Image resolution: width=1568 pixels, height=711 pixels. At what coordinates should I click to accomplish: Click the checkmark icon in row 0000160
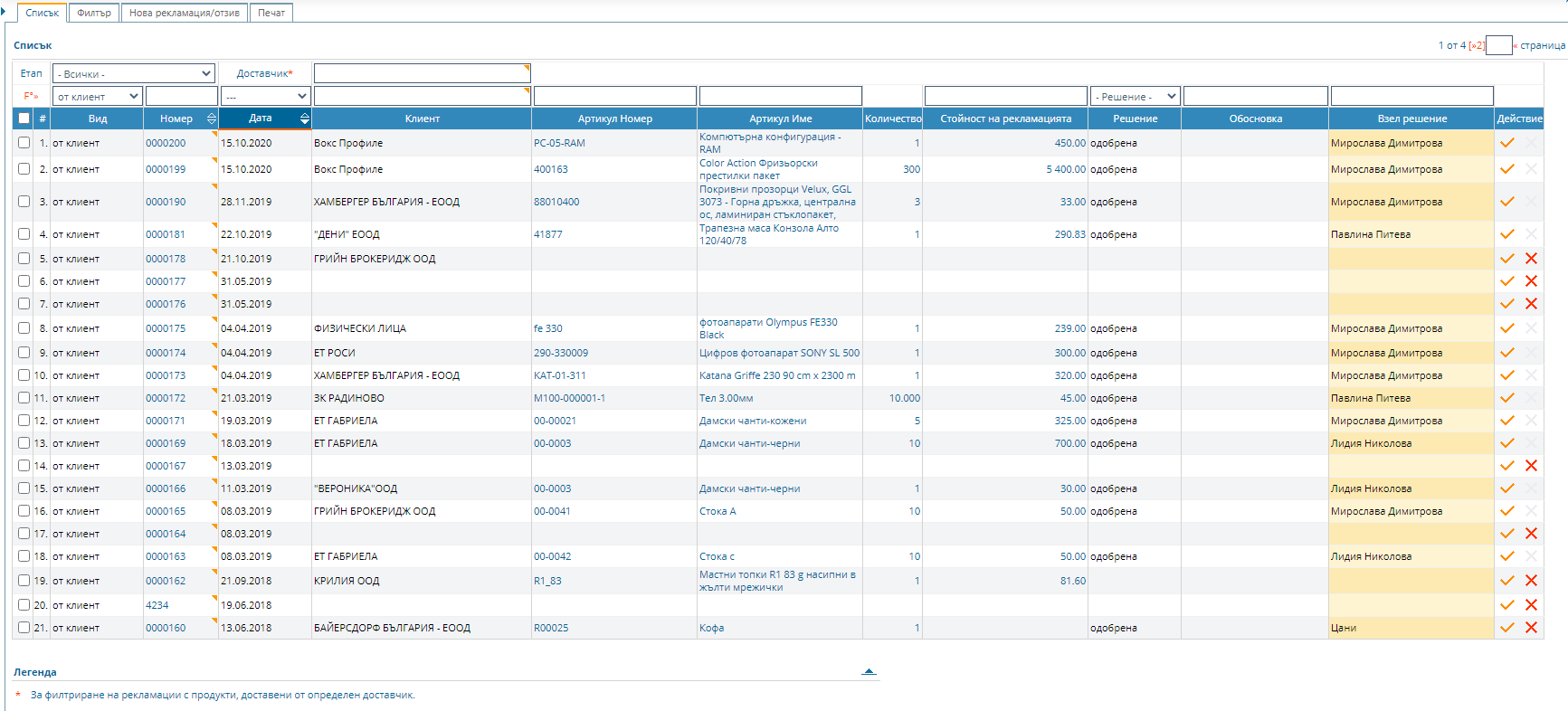(x=1506, y=628)
